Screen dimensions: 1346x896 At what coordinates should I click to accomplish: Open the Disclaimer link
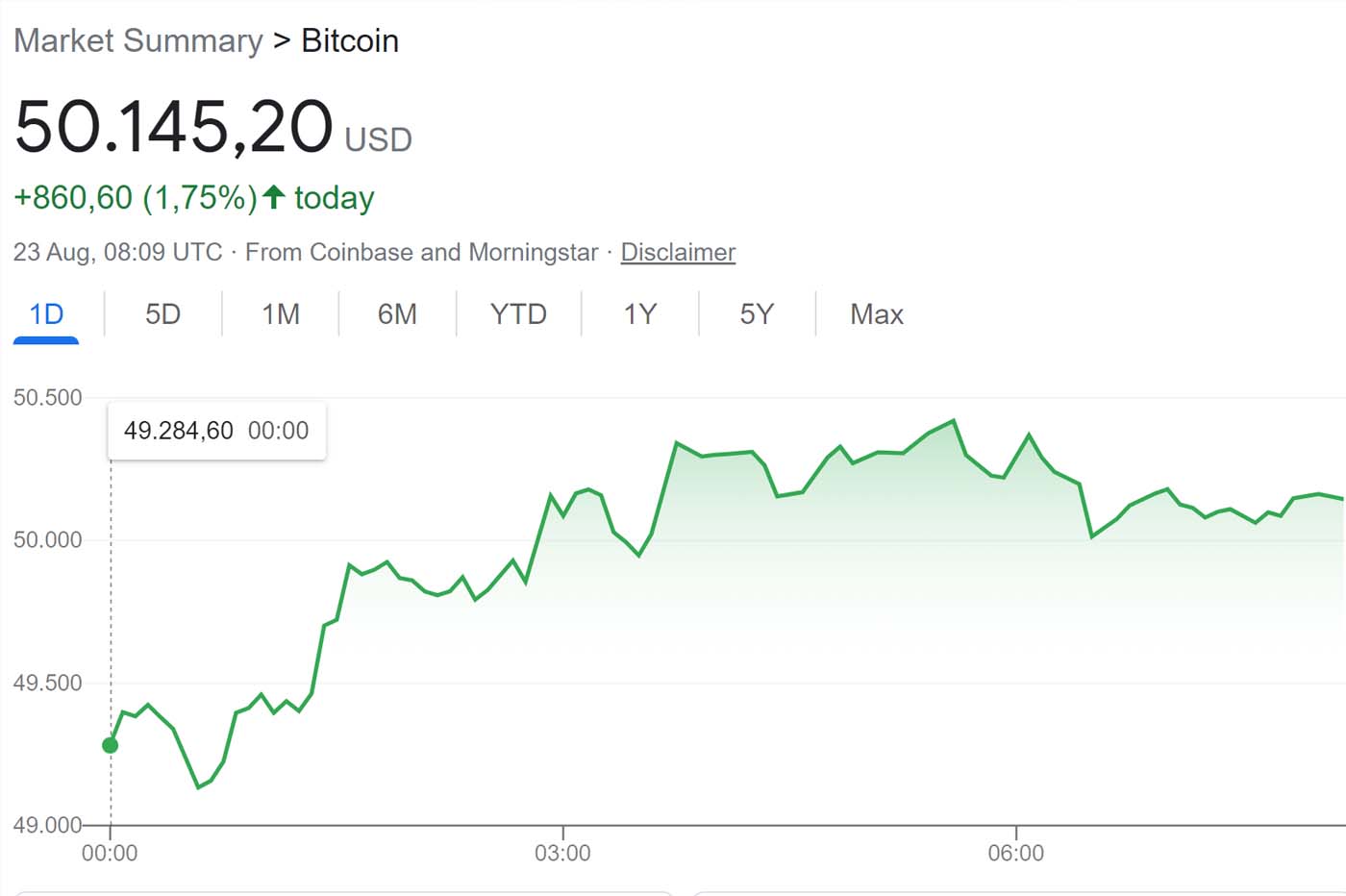click(x=678, y=252)
